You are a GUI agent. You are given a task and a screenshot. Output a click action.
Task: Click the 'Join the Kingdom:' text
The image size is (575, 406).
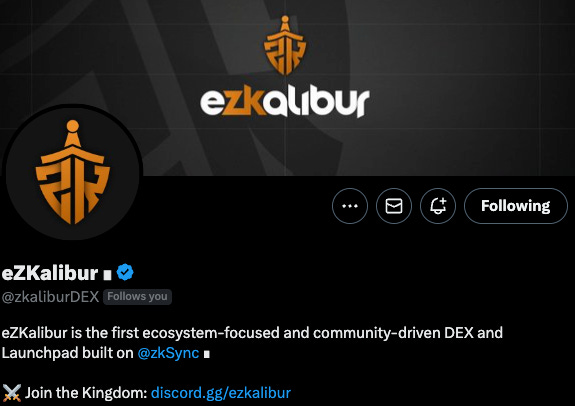86,392
